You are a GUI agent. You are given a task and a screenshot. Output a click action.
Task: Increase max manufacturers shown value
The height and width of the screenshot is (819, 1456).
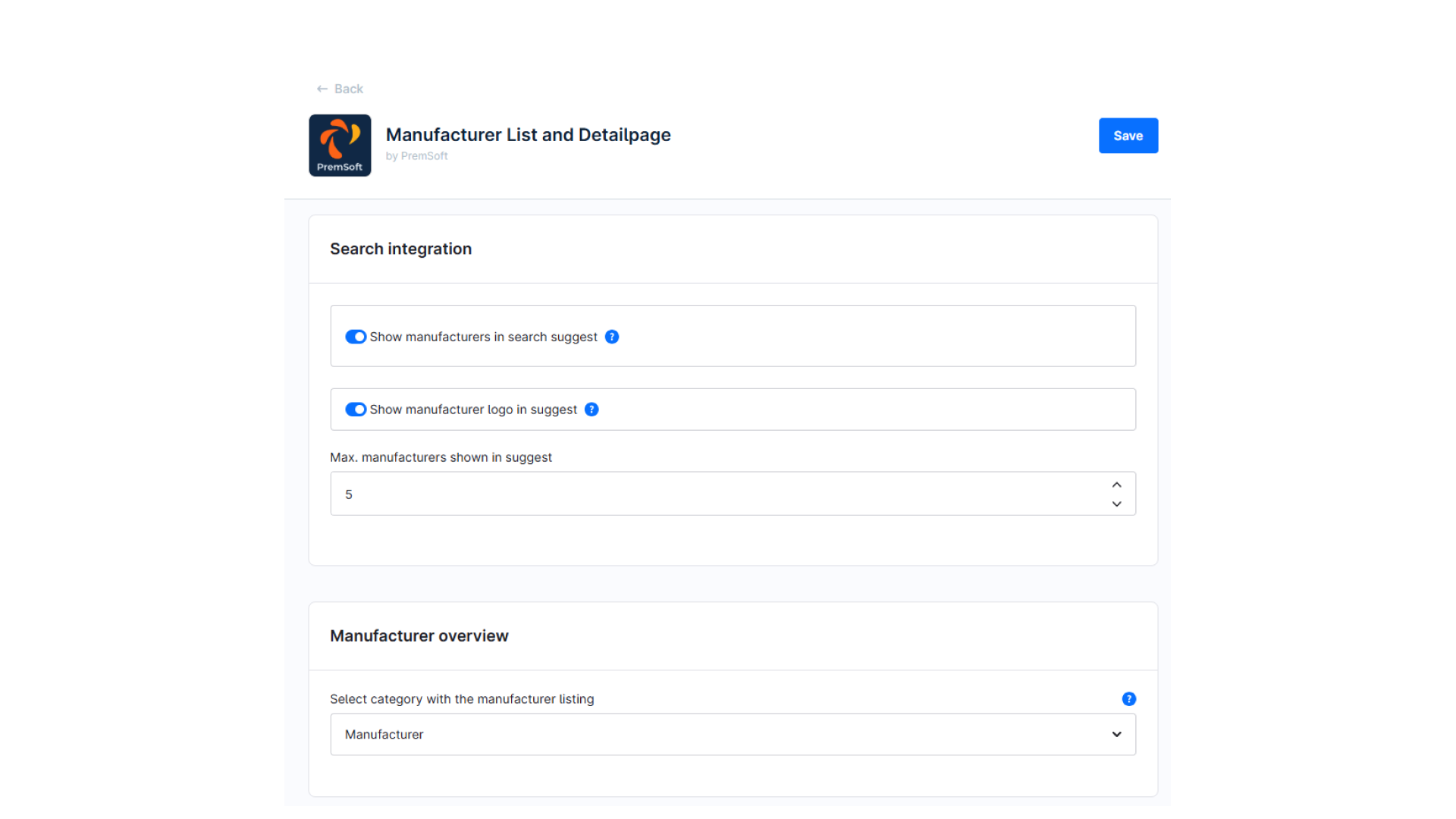click(1116, 485)
